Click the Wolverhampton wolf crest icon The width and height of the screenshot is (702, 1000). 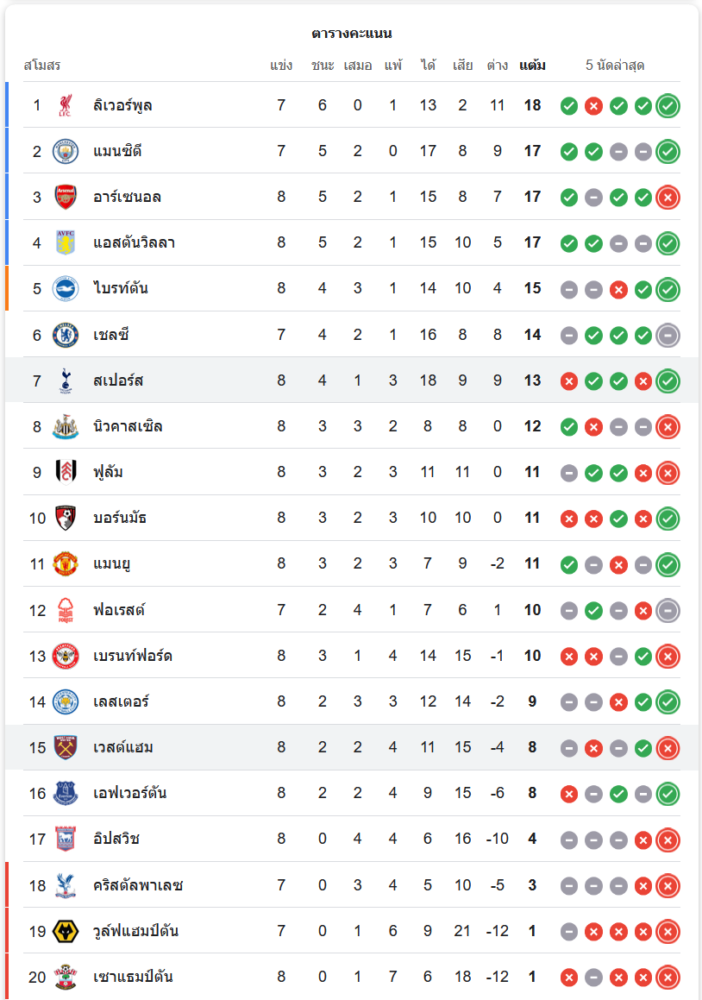65,932
